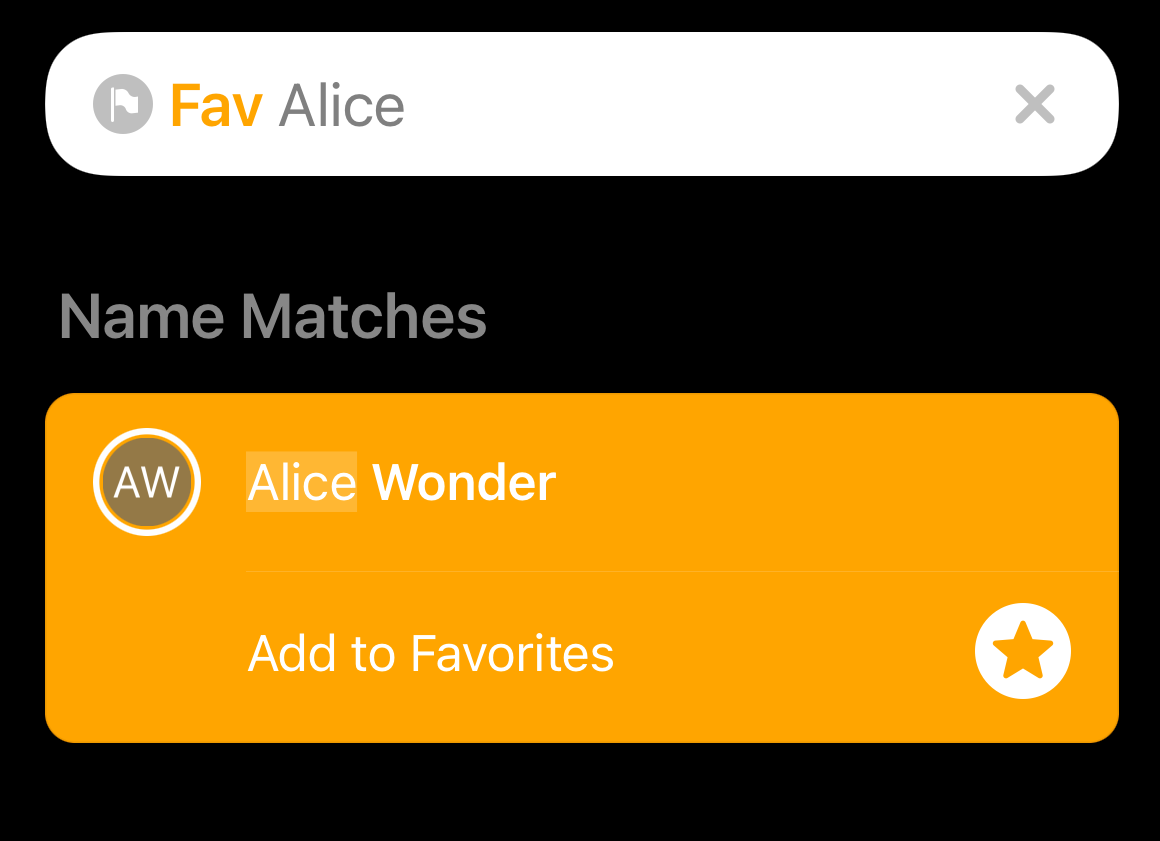Click the Alice text in the search field

342,106
